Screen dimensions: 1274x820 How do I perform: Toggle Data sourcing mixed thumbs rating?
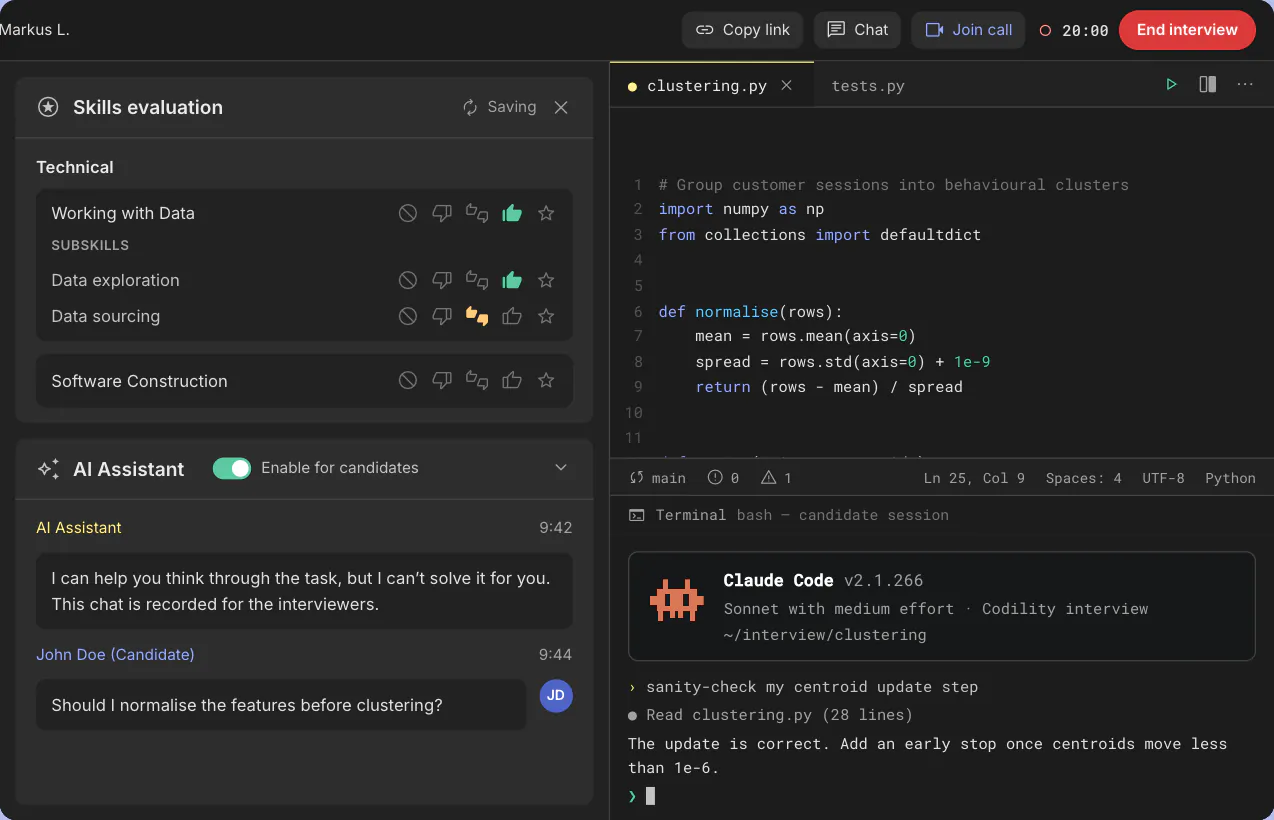(x=477, y=316)
